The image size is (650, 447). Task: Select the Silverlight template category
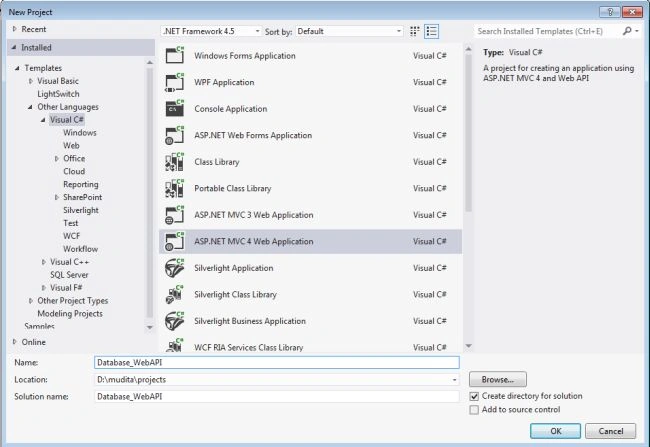tap(81, 210)
